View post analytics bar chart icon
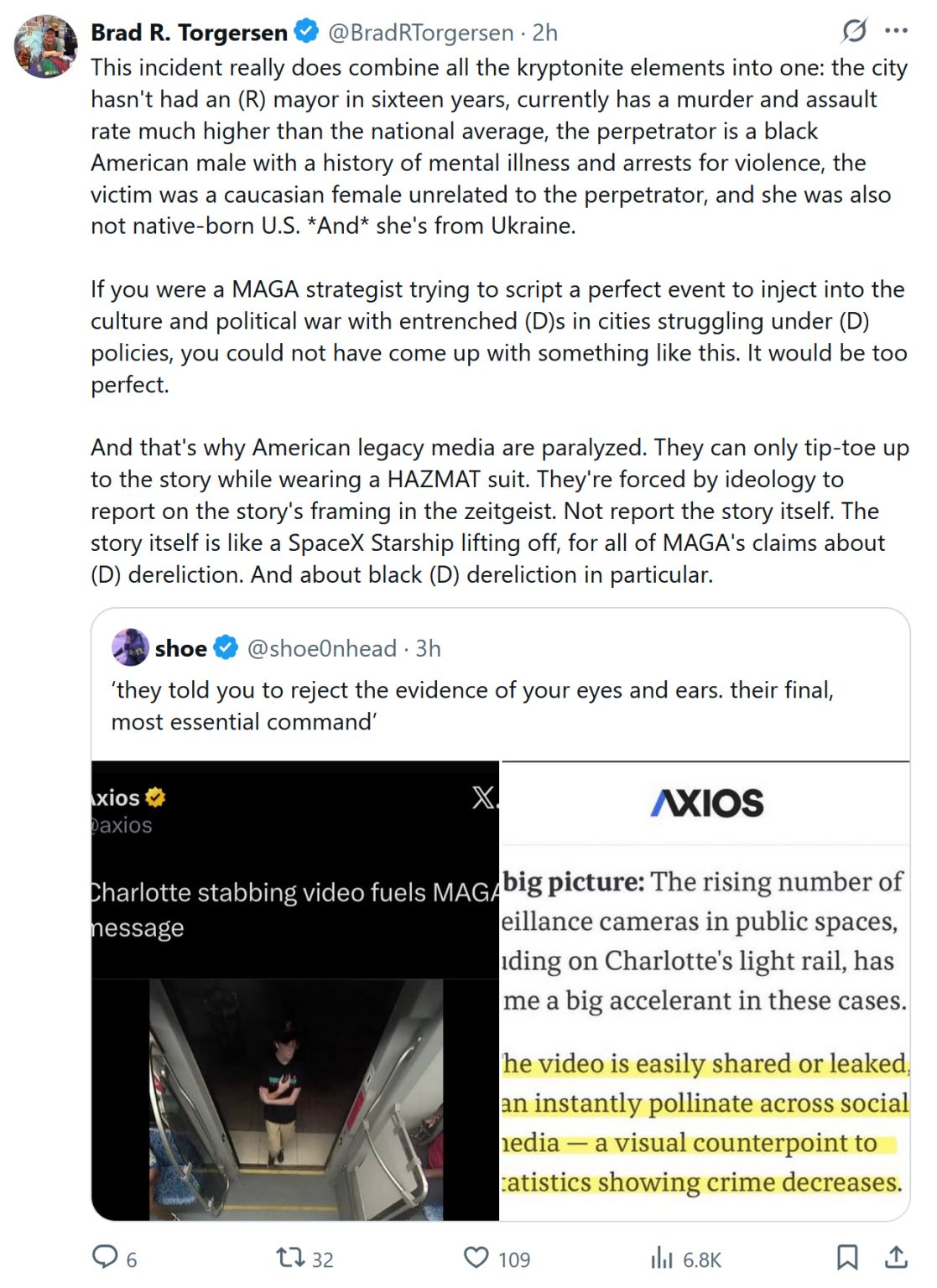937x1288 pixels. pos(662,1257)
